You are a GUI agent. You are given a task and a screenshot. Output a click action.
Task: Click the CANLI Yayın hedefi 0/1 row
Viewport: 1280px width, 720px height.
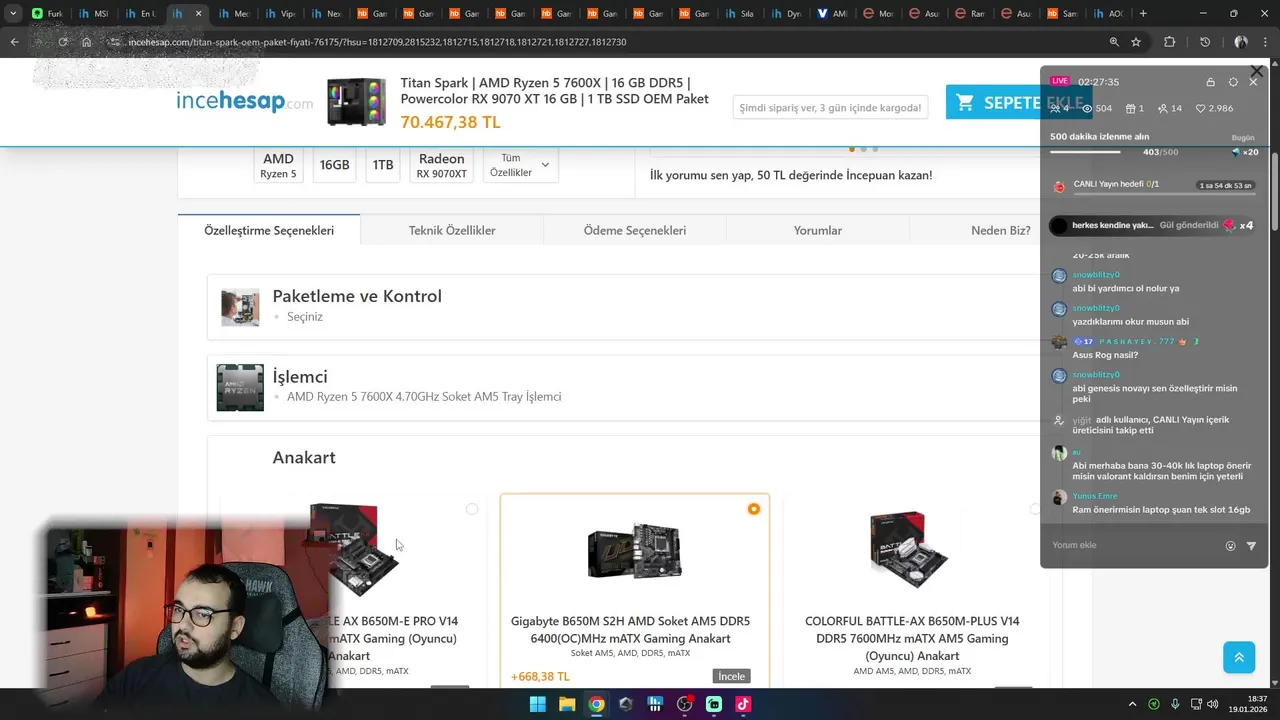[x=1153, y=185]
